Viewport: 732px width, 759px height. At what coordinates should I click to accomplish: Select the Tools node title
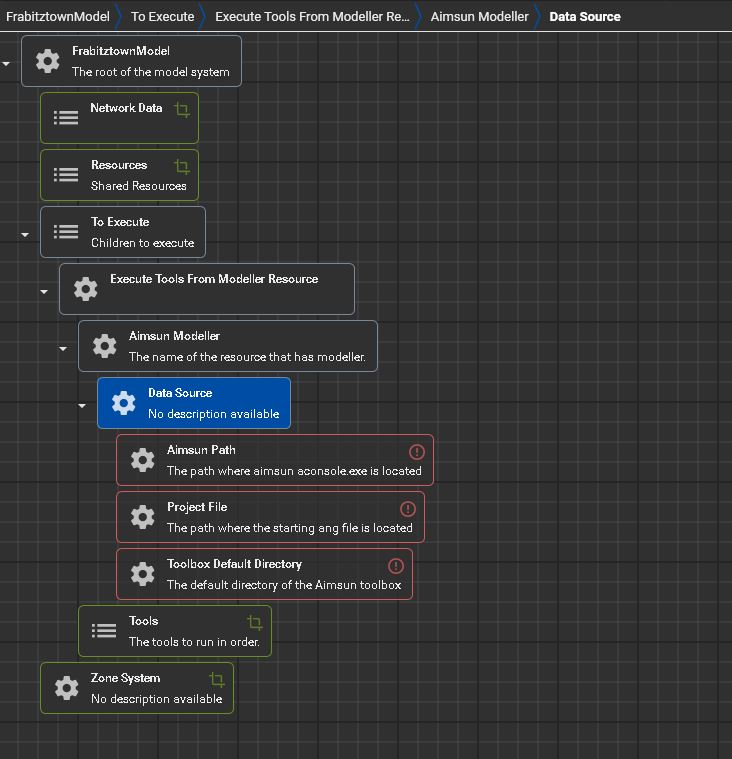(144, 621)
